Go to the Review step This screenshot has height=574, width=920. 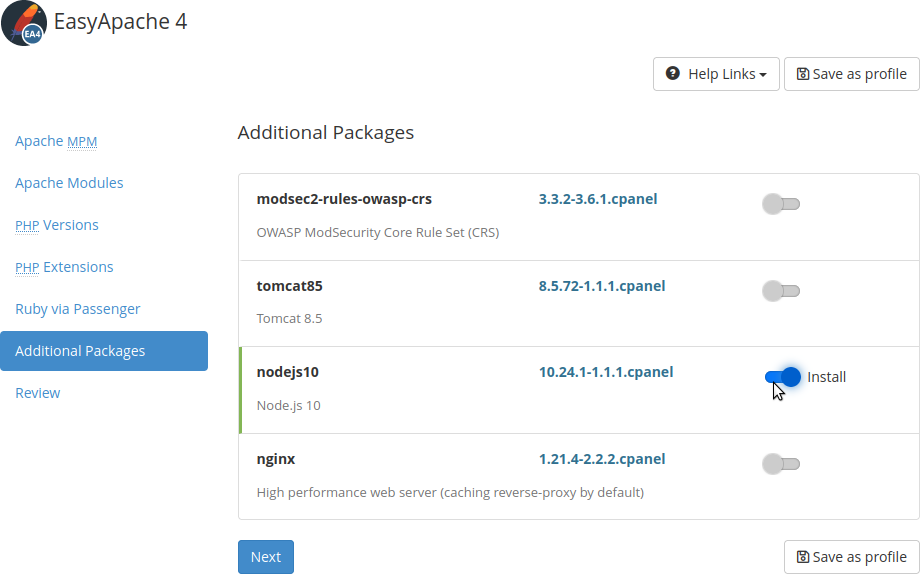click(x=38, y=393)
